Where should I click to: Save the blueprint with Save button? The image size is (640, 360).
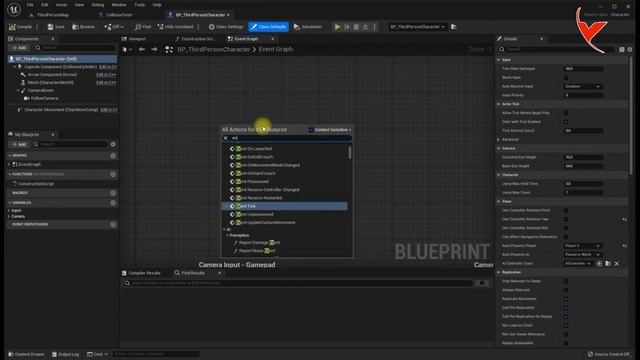pos(56,27)
